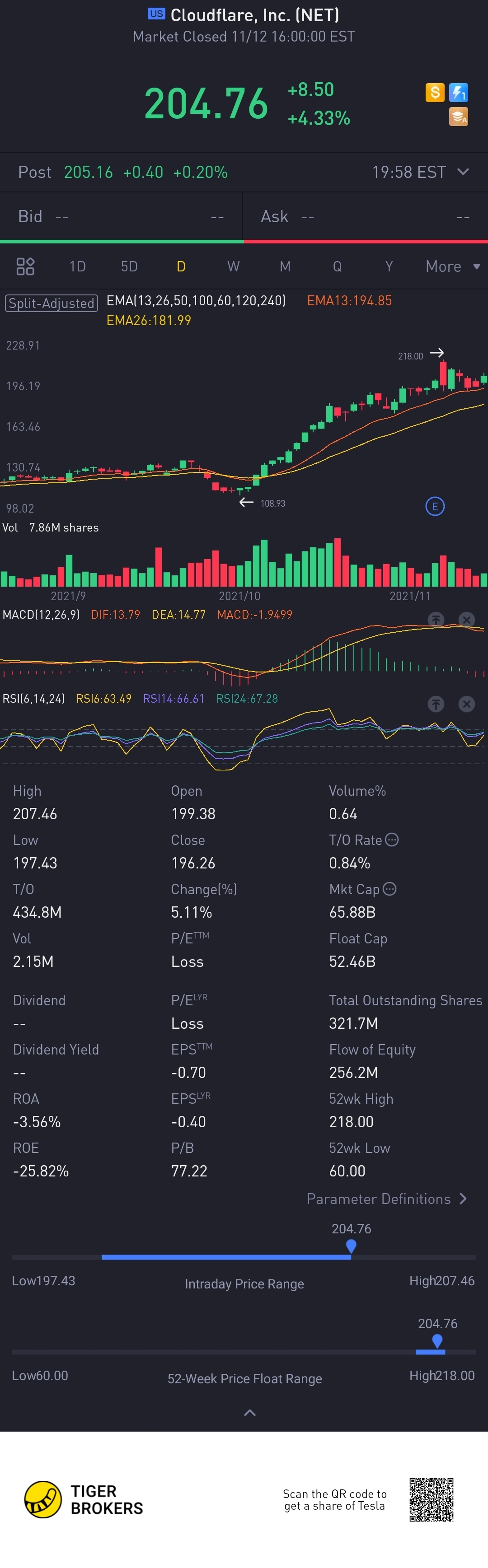Image resolution: width=488 pixels, height=1568 pixels.
Task: Tap the EMA26:181.99 readout
Action: 149,321
